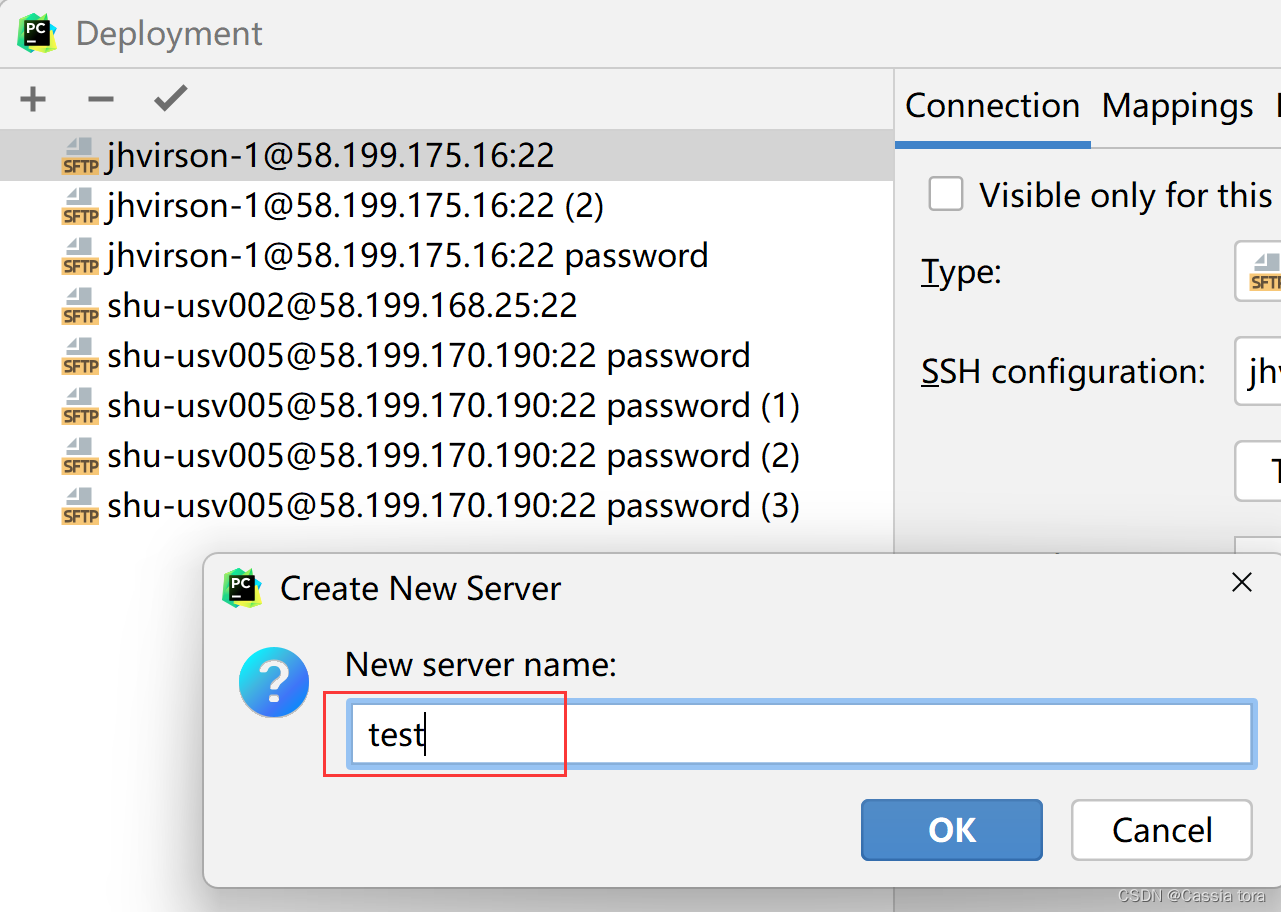Select shu-usv005@58.199.170.190:22 password entry

click(447, 356)
